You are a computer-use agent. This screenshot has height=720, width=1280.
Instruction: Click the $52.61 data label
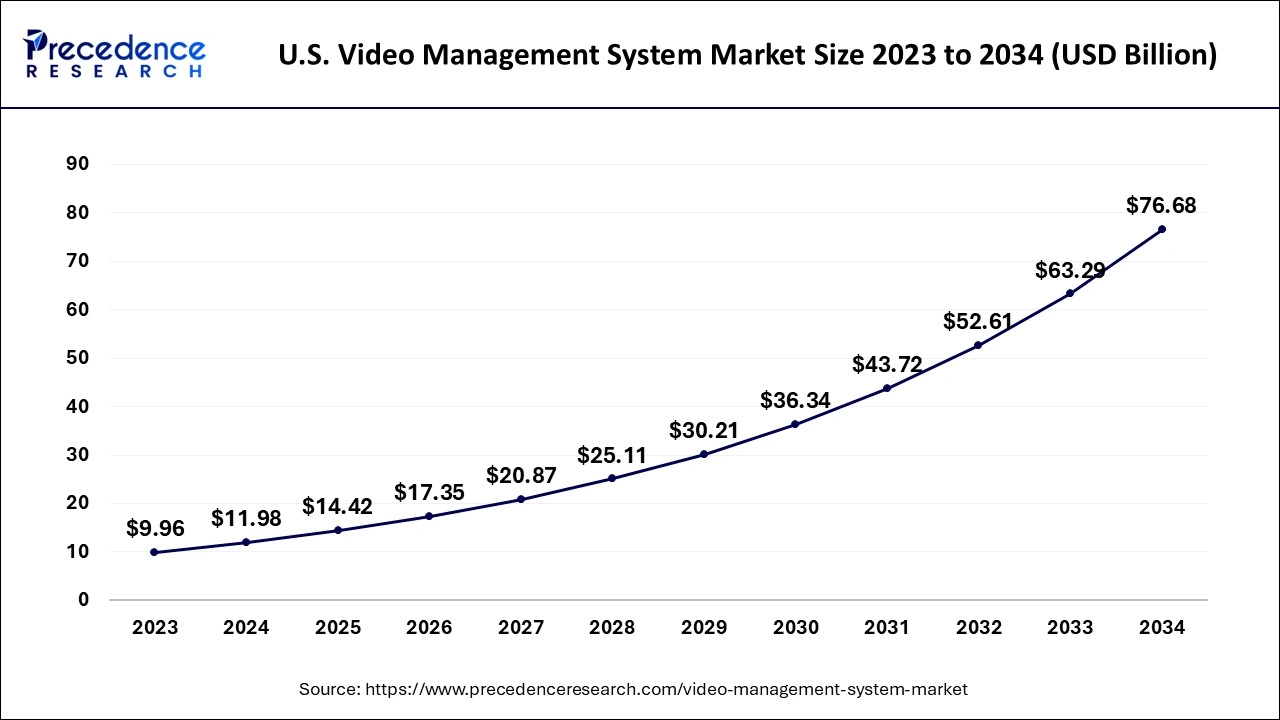978,322
